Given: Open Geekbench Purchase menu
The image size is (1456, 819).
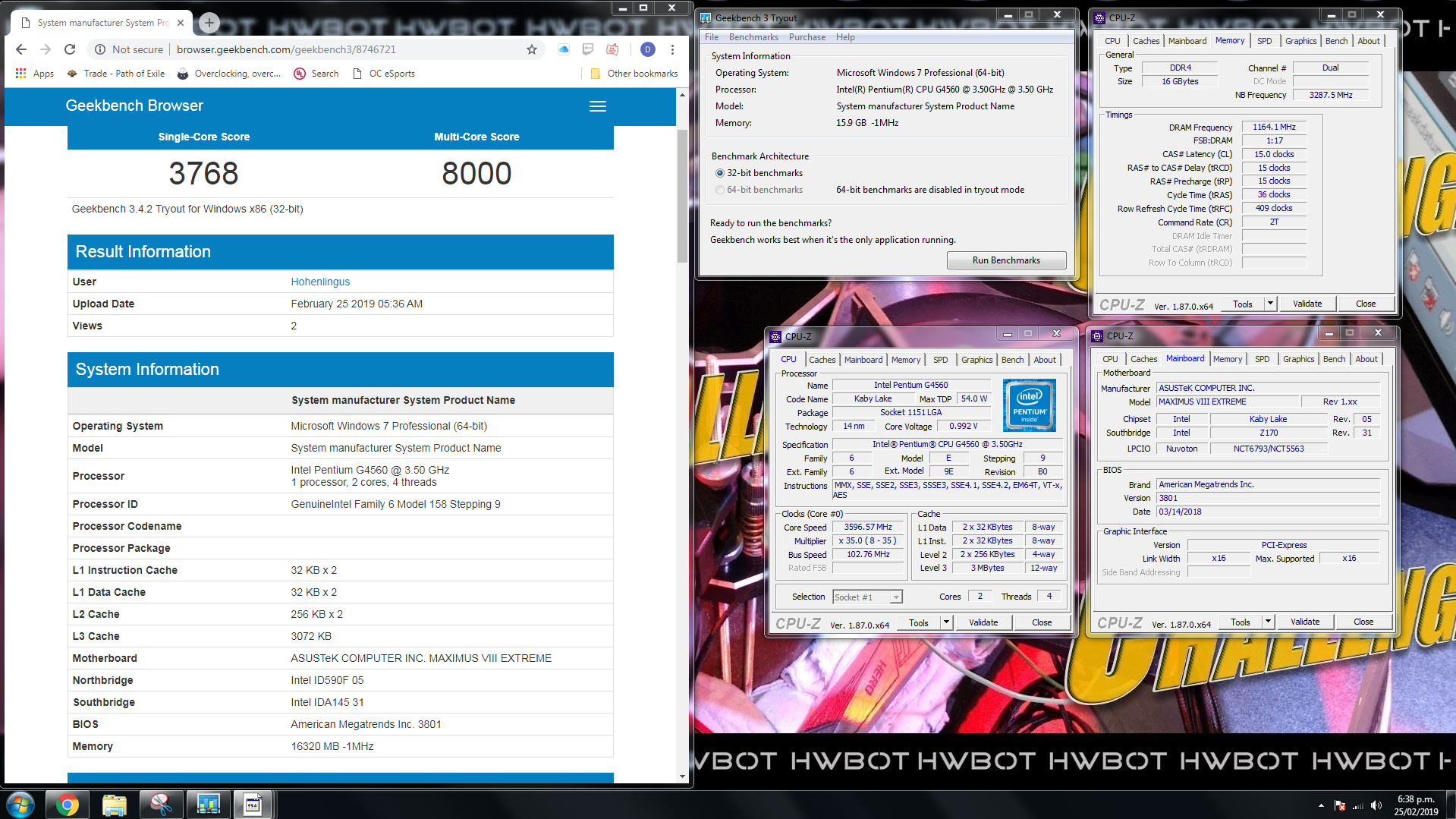Looking at the screenshot, I should coord(807,37).
